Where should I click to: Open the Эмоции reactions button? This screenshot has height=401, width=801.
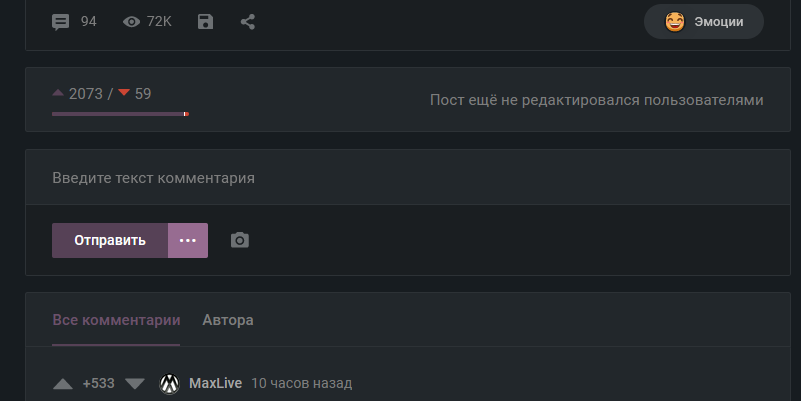(703, 21)
